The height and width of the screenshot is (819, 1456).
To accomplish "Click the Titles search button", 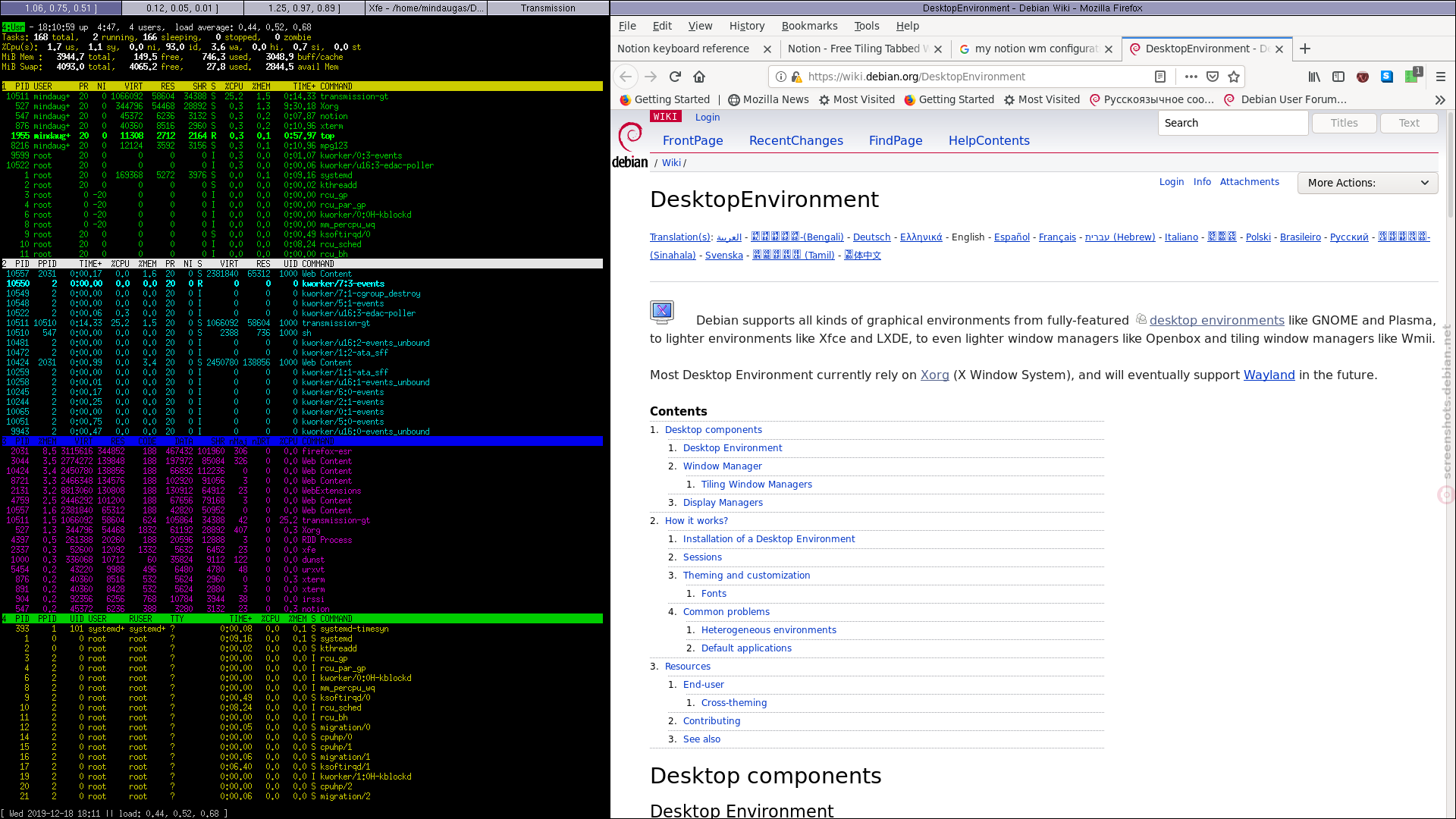I will (1344, 123).
